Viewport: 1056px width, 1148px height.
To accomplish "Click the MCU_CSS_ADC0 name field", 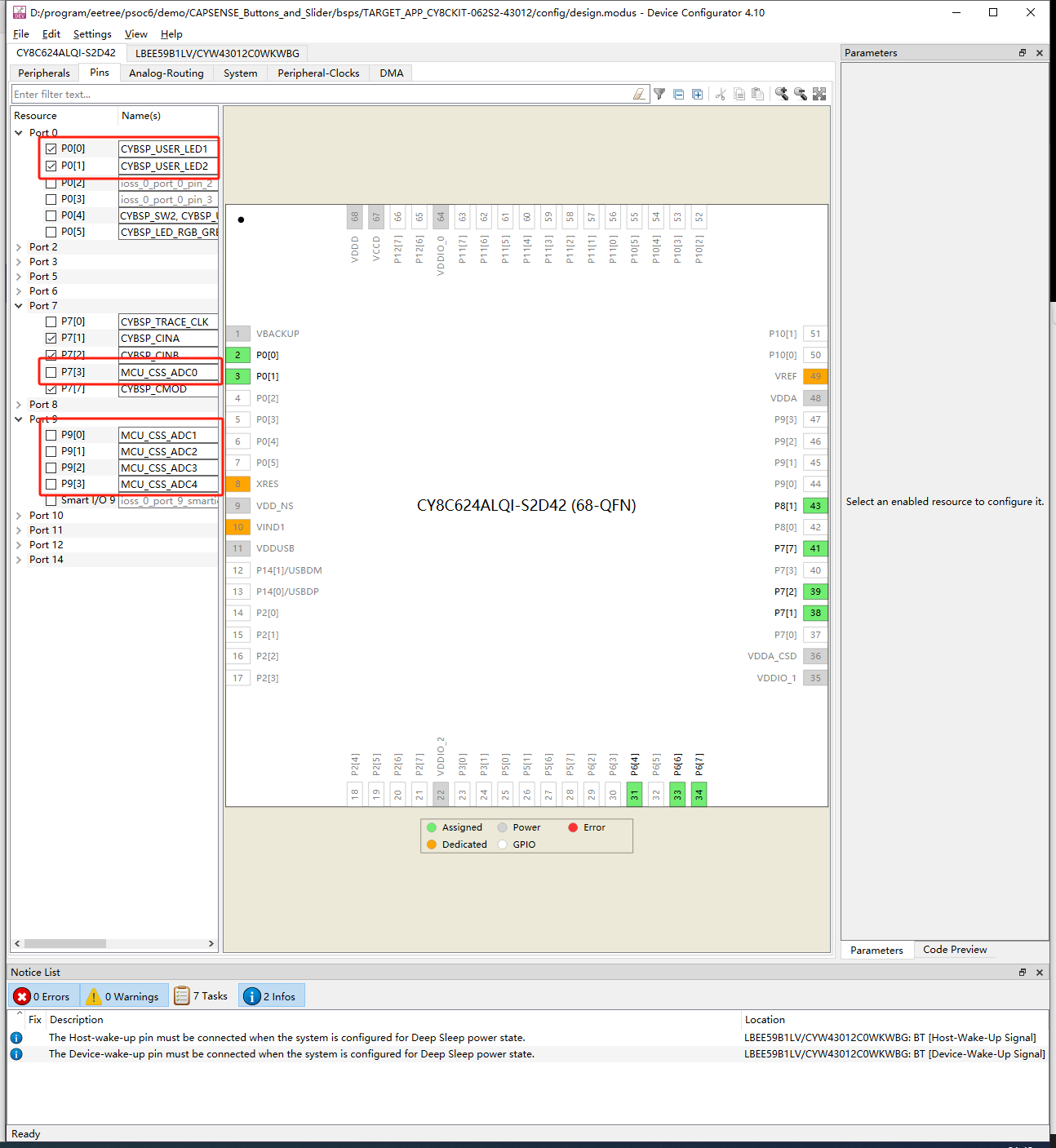I will (x=168, y=373).
